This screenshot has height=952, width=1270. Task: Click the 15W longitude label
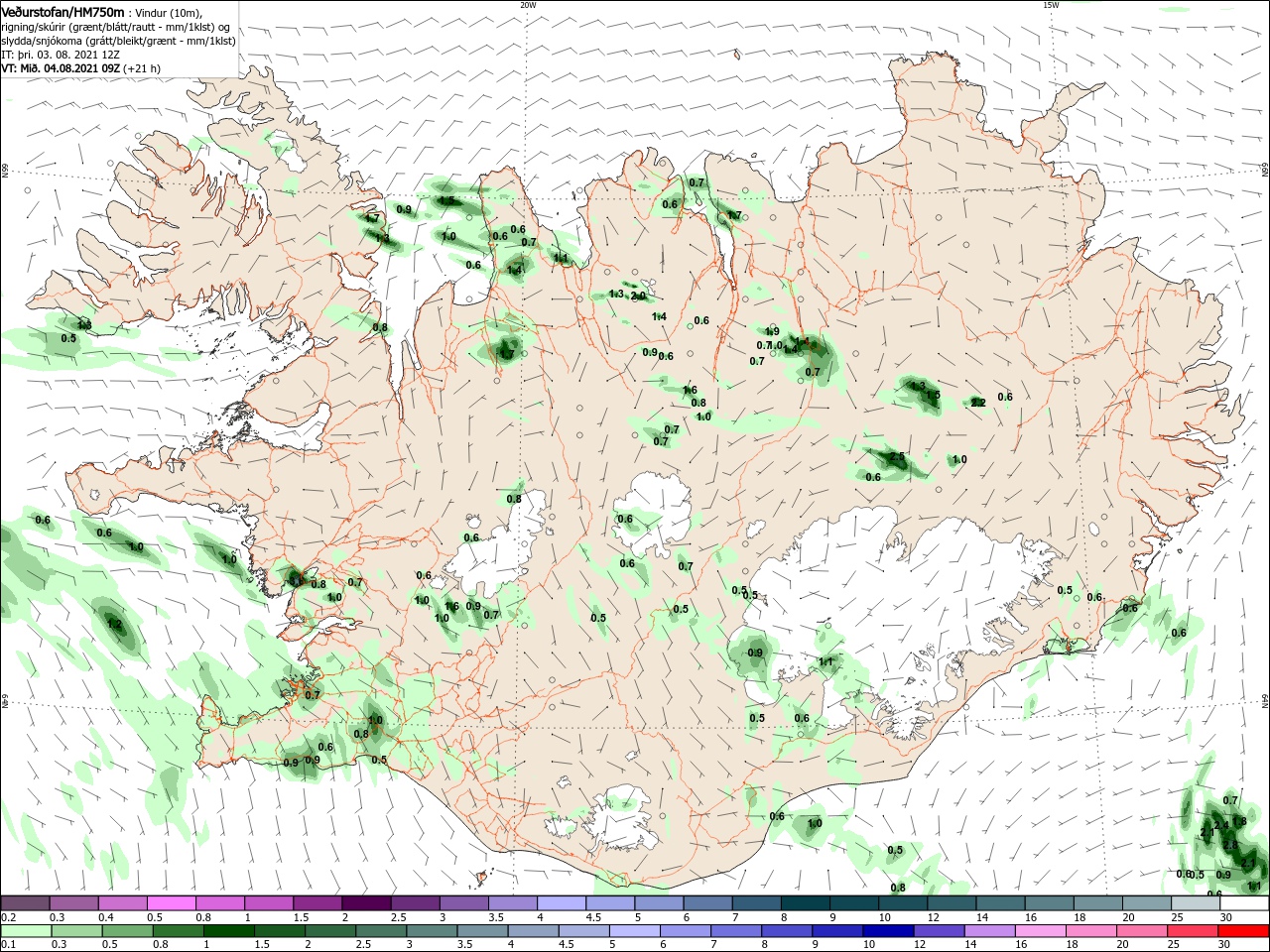click(1051, 5)
